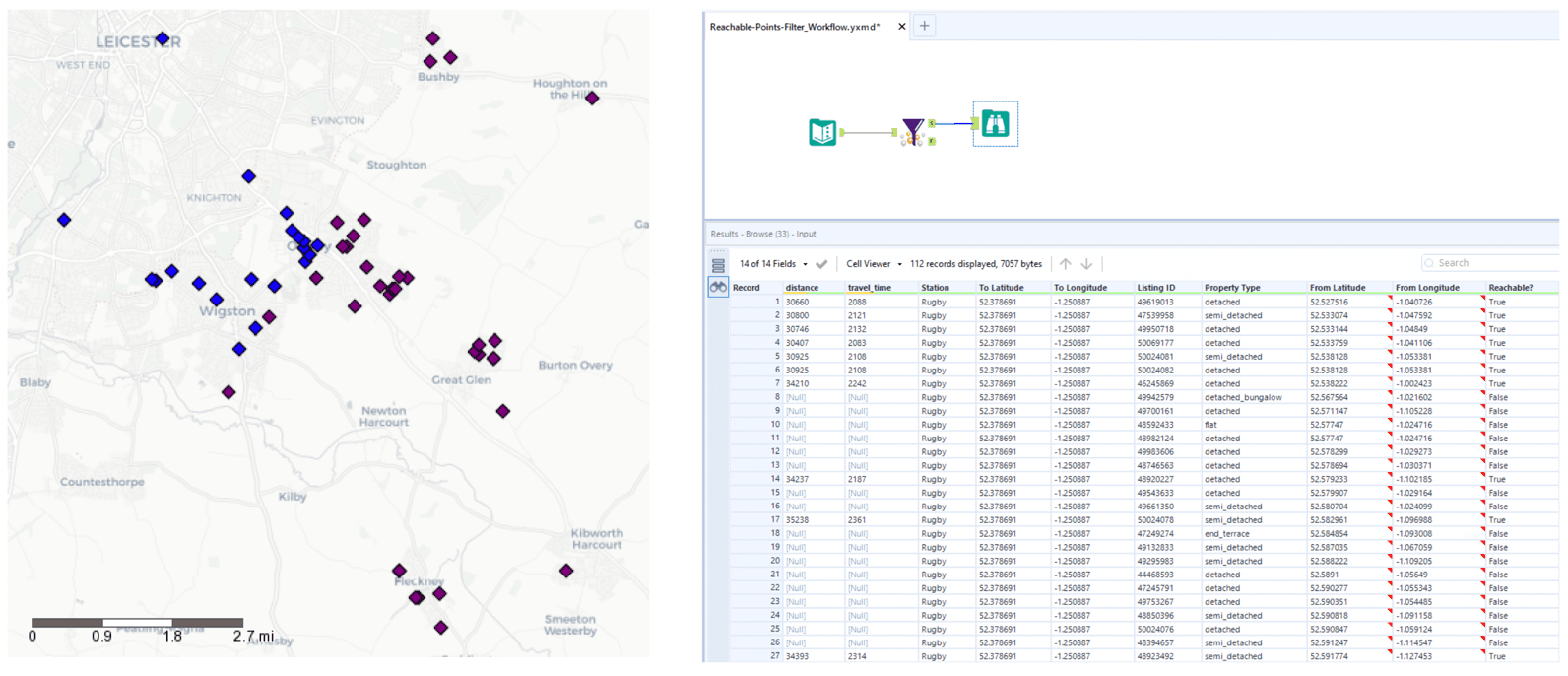Click the Filter tool's True output anchor
This screenshot has height=676, width=1568.
click(x=932, y=123)
